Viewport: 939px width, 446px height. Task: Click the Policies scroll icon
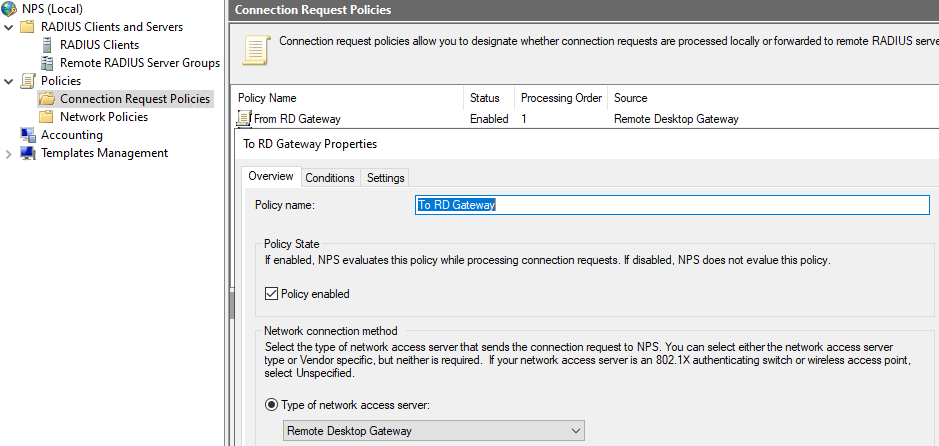pyautogui.click(x=28, y=81)
